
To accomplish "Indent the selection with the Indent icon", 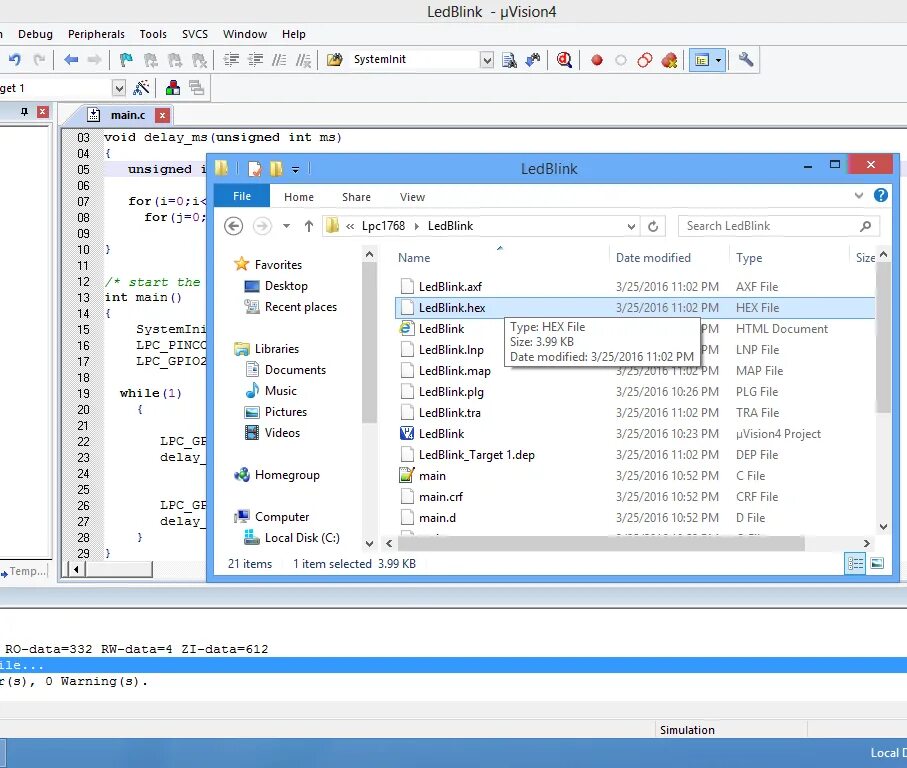I will coord(232,60).
